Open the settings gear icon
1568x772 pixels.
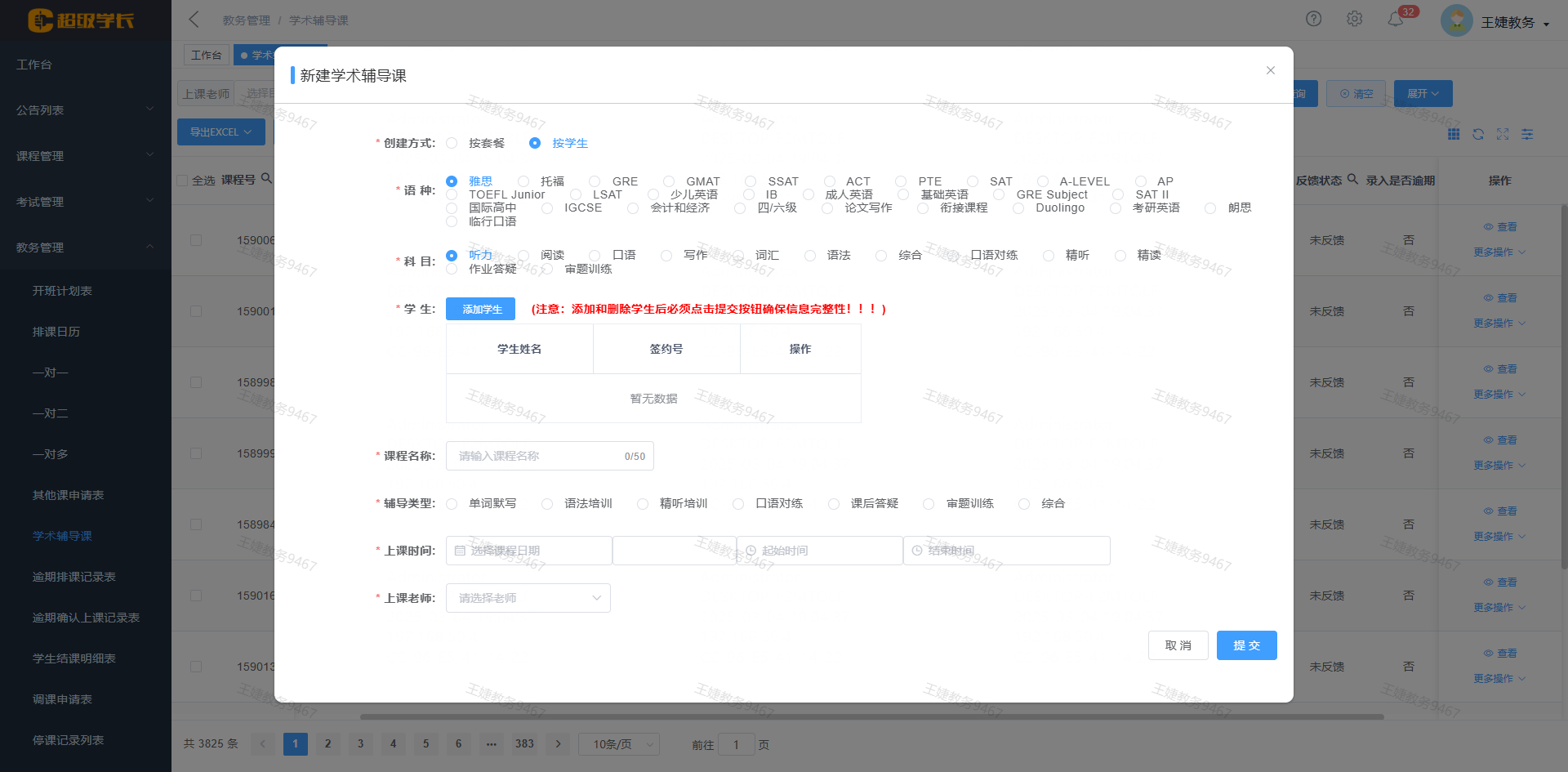1354,19
